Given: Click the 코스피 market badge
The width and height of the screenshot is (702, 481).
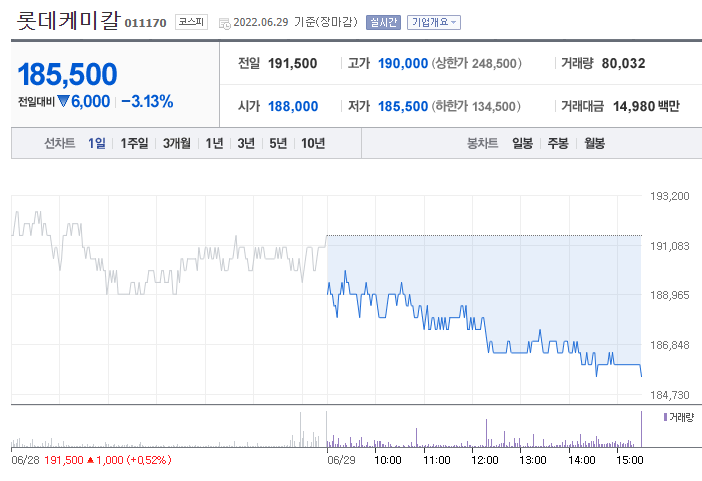Looking at the screenshot, I should [191, 22].
